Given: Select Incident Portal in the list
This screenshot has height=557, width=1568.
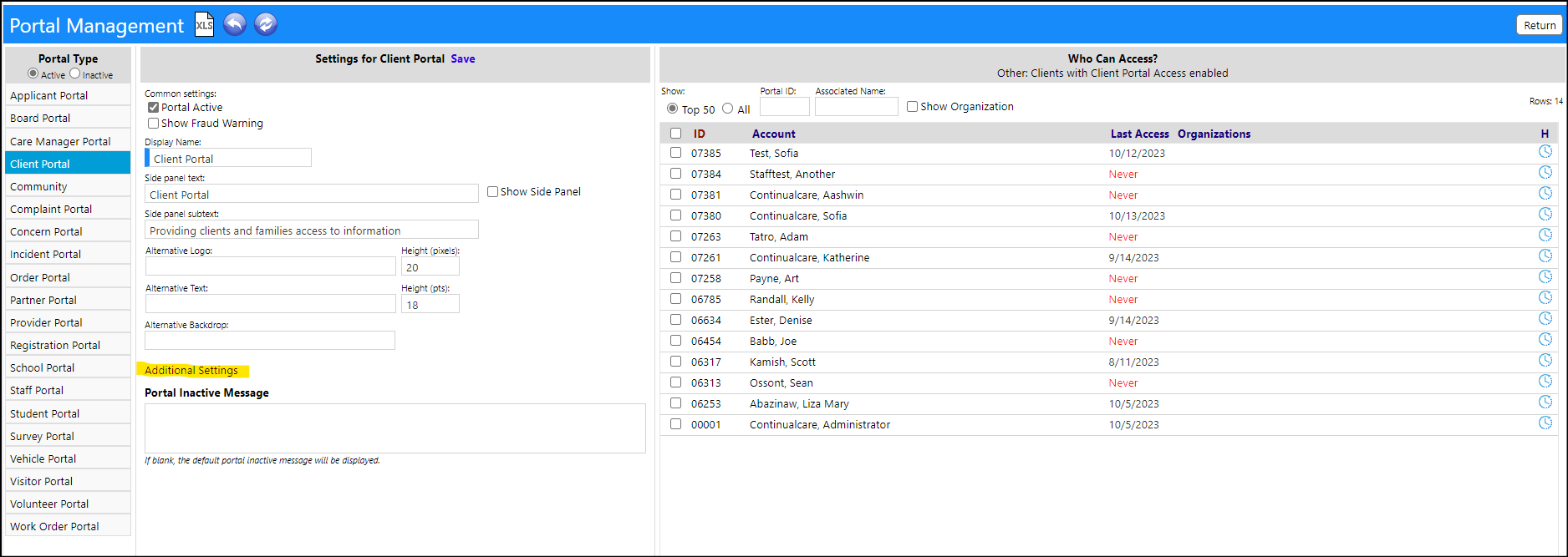Looking at the screenshot, I should (68, 254).
